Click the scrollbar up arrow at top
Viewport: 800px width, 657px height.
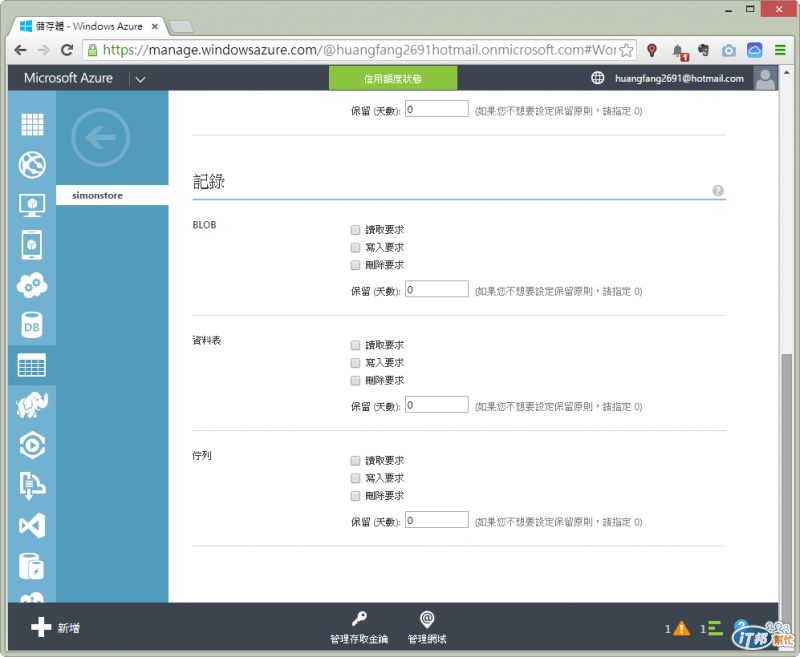(786, 72)
